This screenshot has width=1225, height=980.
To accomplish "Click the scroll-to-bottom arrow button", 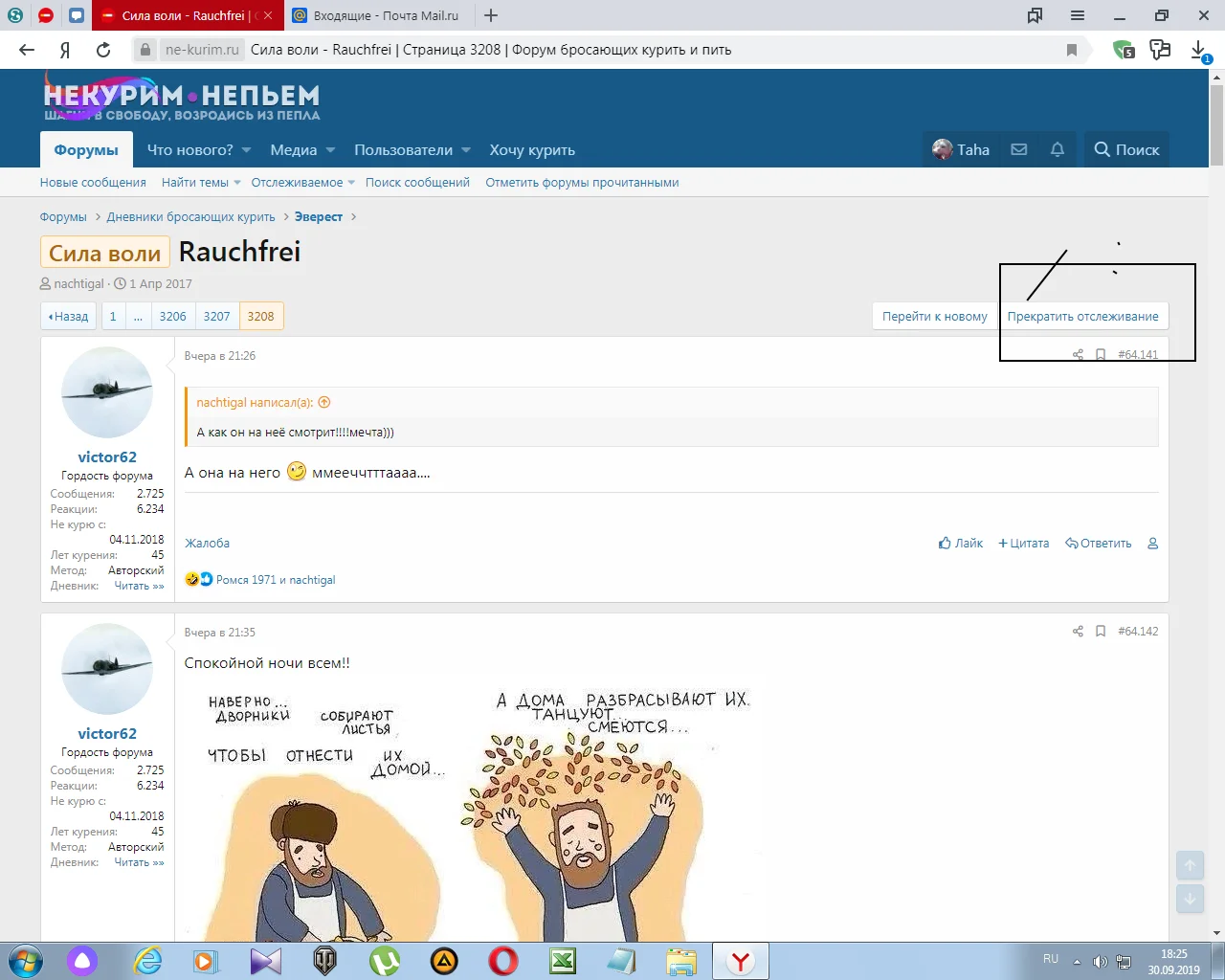I will [1190, 899].
